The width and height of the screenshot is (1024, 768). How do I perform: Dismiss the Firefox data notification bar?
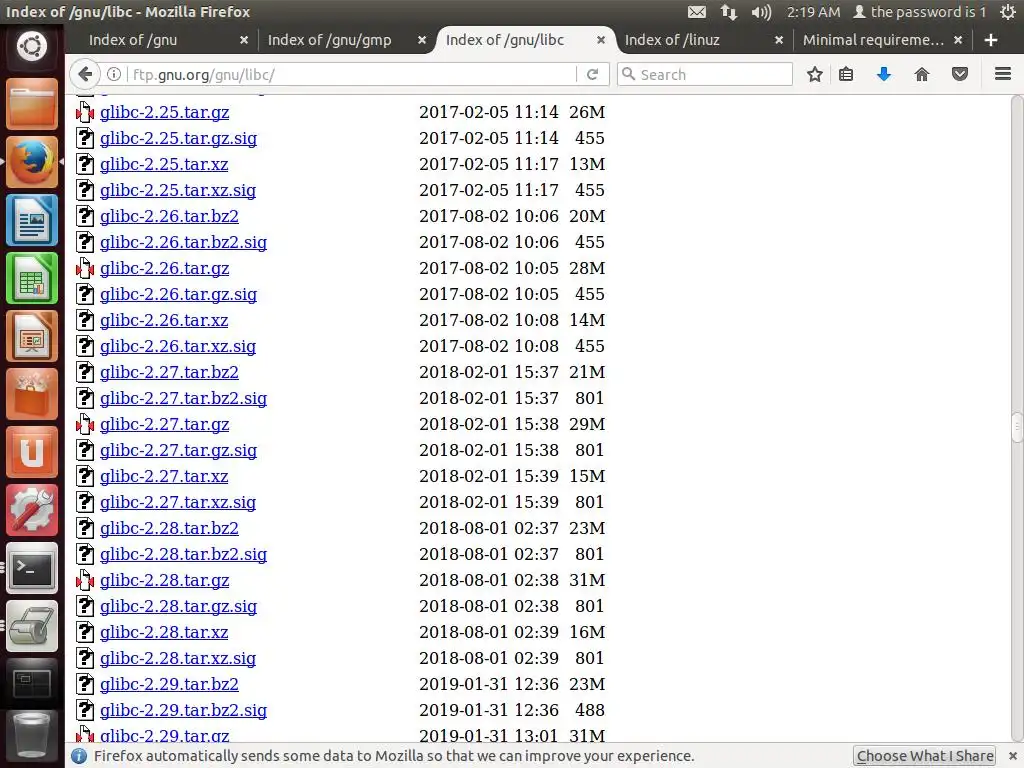[x=1012, y=756]
